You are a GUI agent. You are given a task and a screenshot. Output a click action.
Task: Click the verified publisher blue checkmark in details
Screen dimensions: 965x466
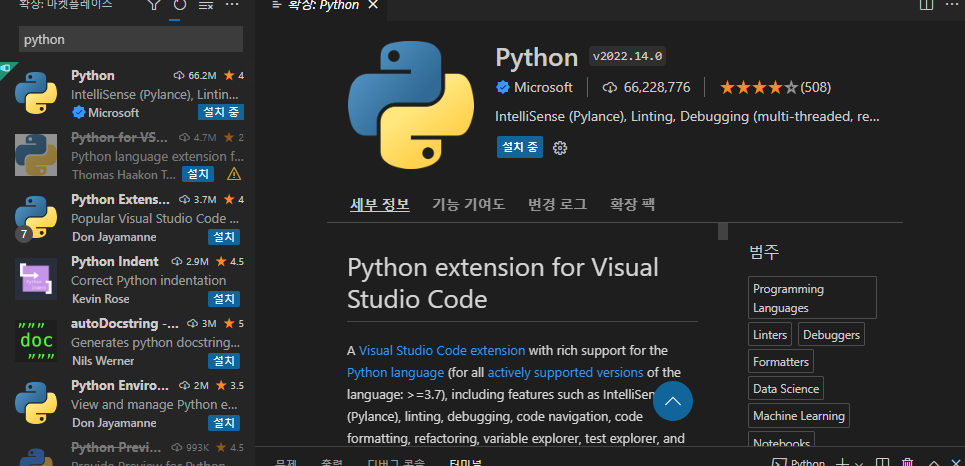tap(503, 87)
